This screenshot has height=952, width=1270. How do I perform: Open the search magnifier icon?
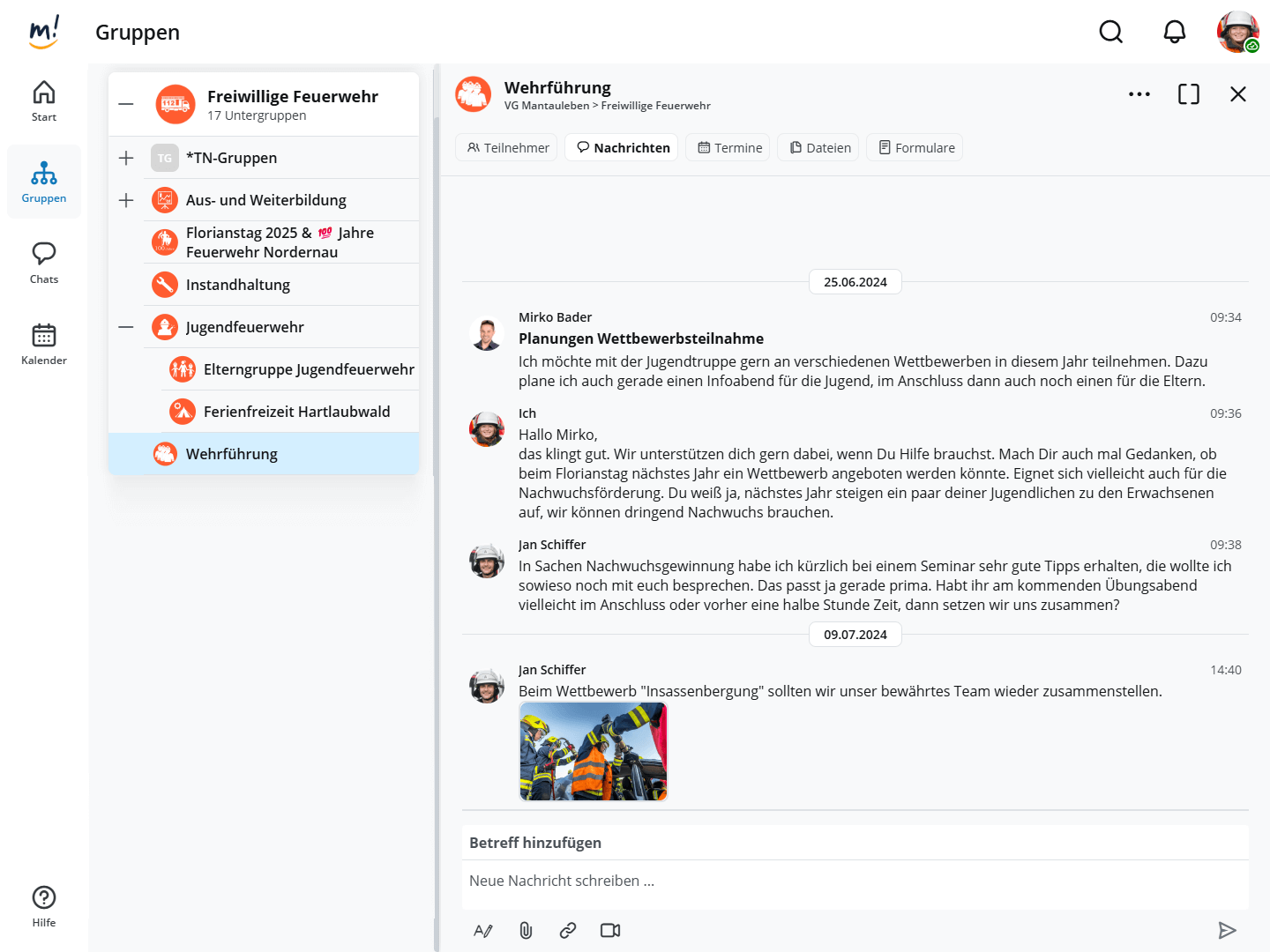[x=1111, y=32]
